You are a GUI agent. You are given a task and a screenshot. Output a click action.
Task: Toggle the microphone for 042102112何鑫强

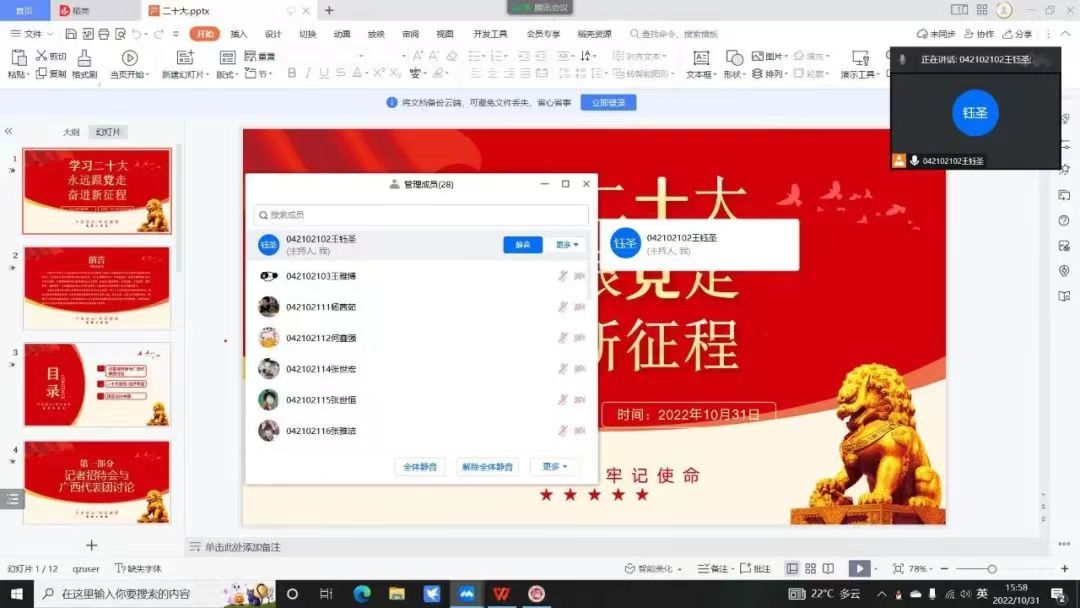click(x=563, y=338)
